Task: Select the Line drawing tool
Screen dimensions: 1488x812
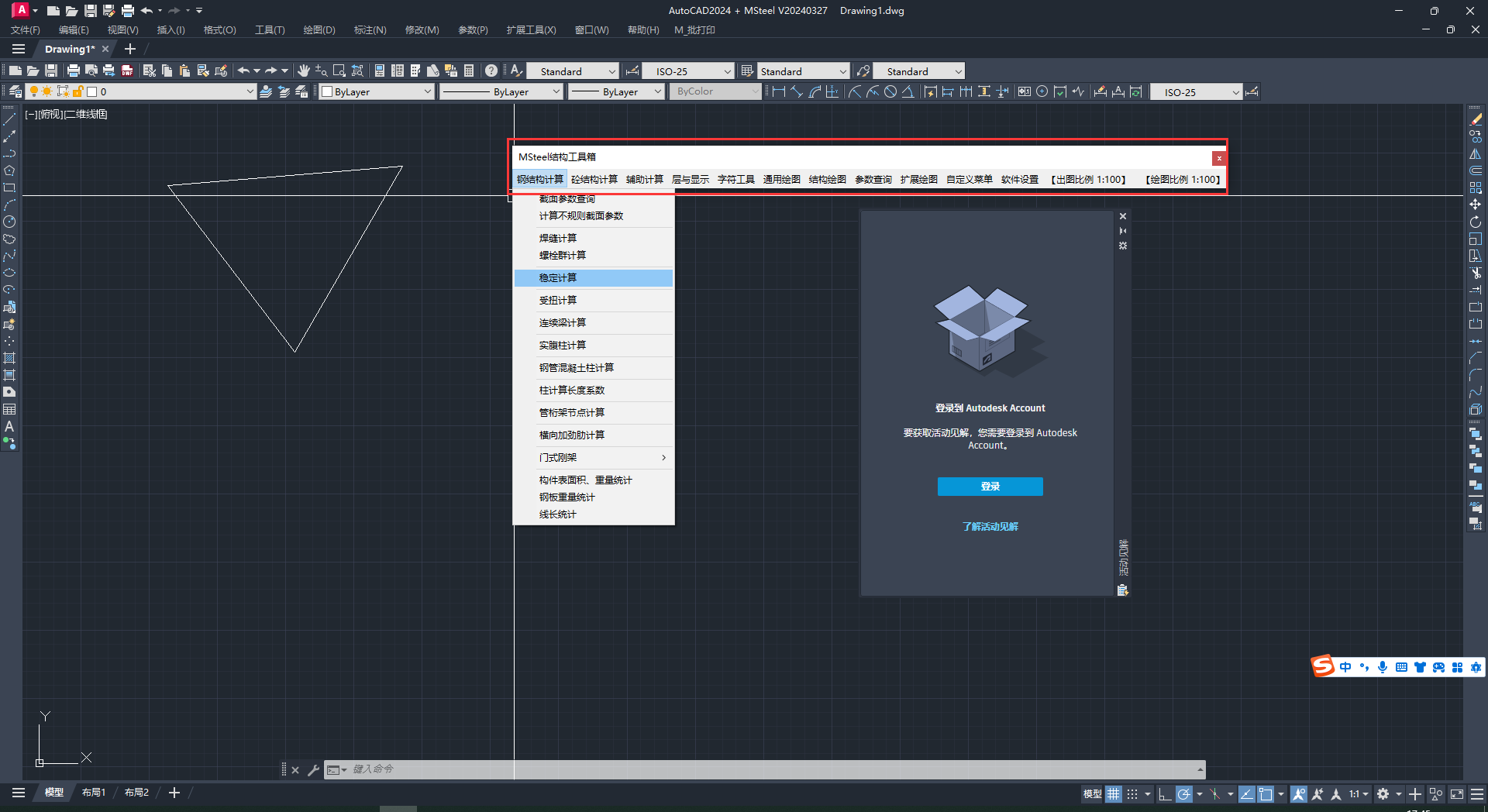Action: click(x=9, y=119)
